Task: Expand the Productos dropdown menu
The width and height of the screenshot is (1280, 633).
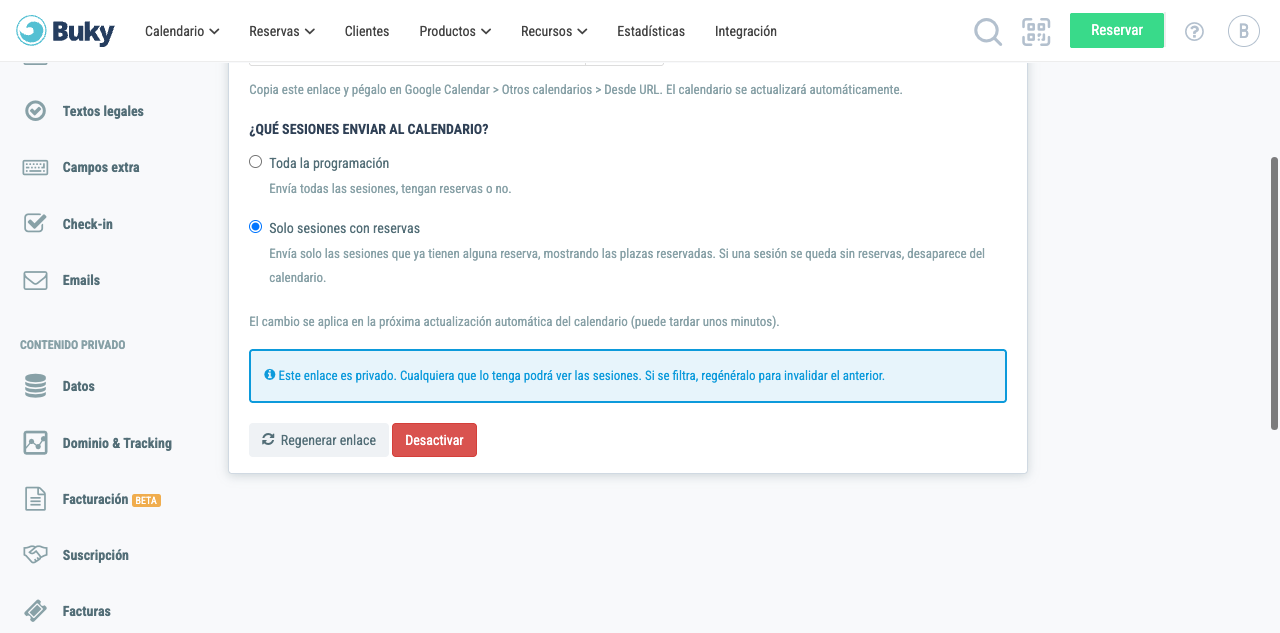Action: click(455, 31)
